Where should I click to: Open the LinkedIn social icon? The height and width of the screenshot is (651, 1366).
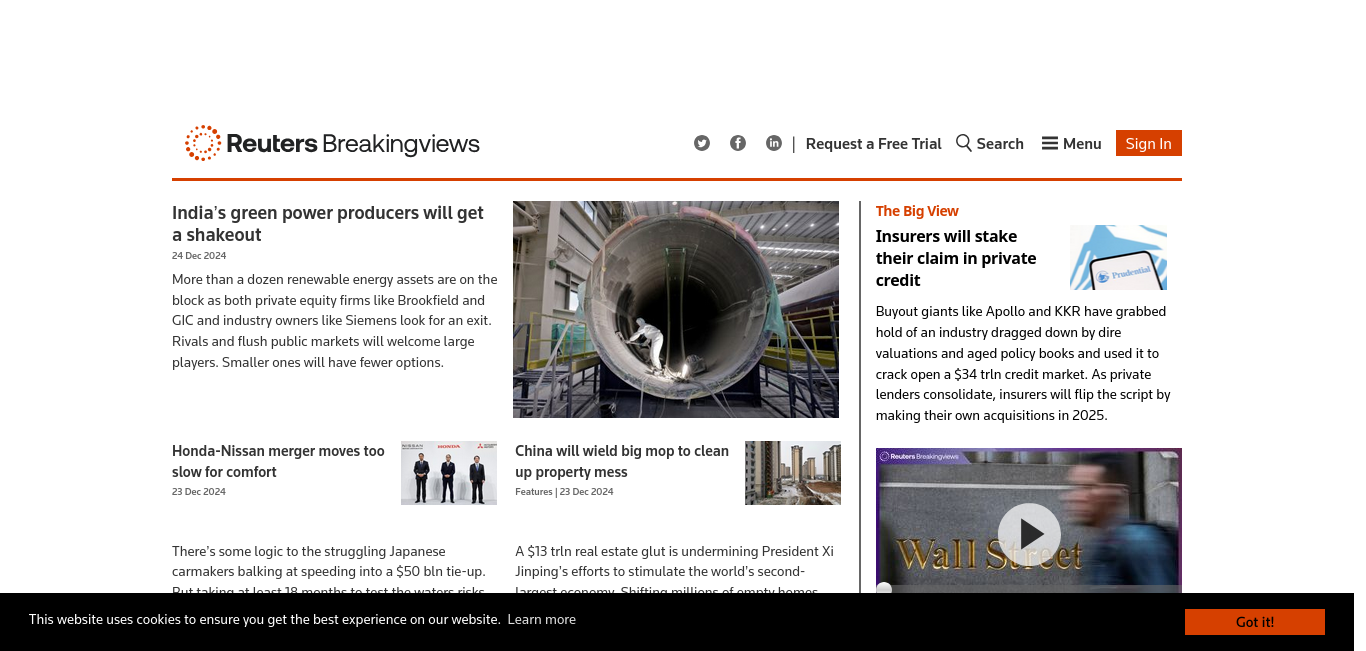(774, 143)
